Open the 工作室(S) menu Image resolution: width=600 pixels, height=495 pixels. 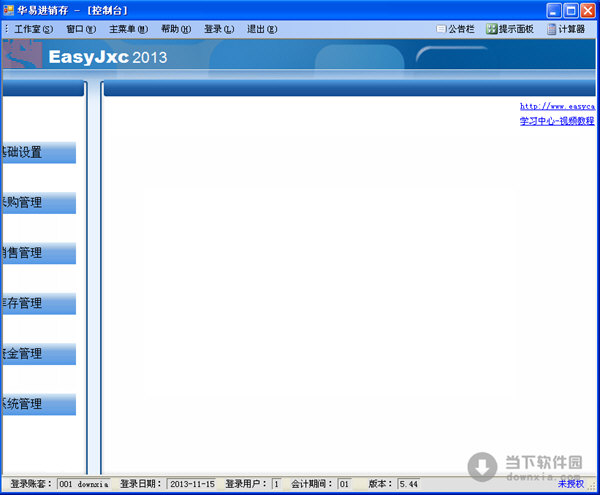(x=34, y=29)
